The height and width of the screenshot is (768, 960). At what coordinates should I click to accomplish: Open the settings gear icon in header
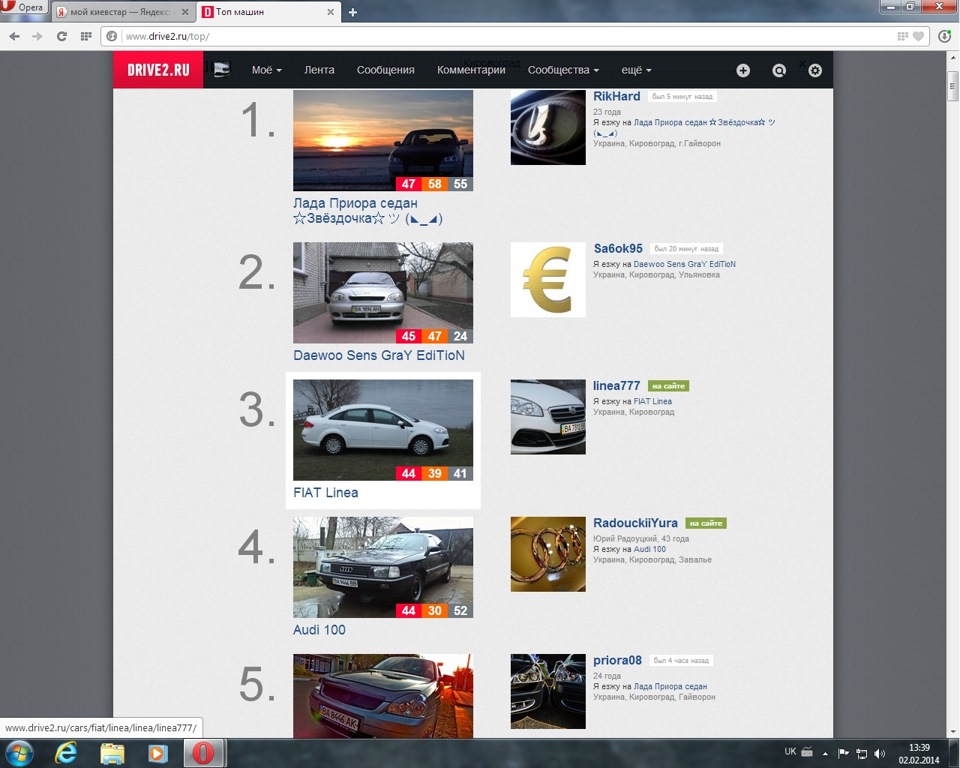point(815,70)
